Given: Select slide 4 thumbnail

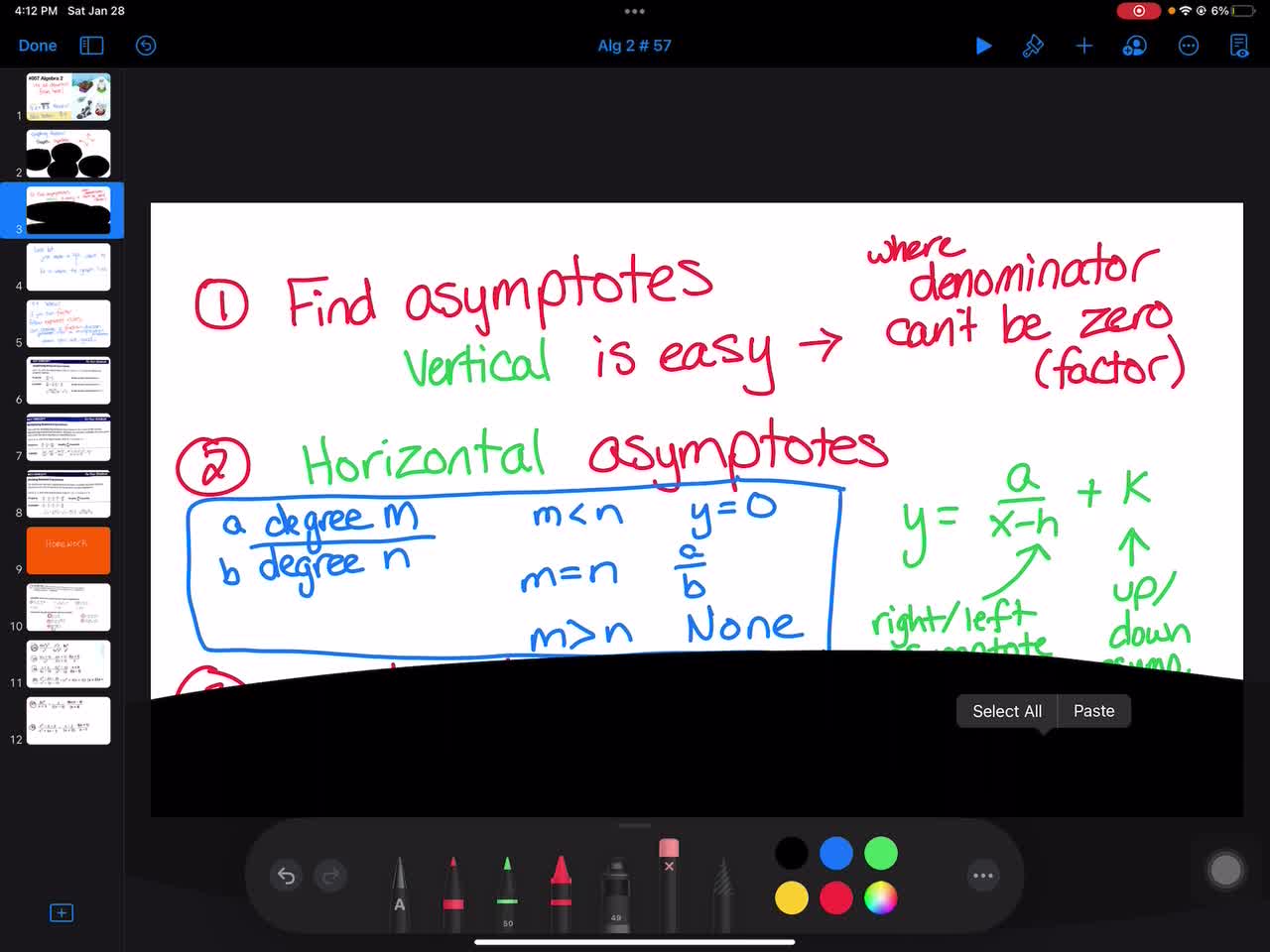Looking at the screenshot, I should 68,267.
